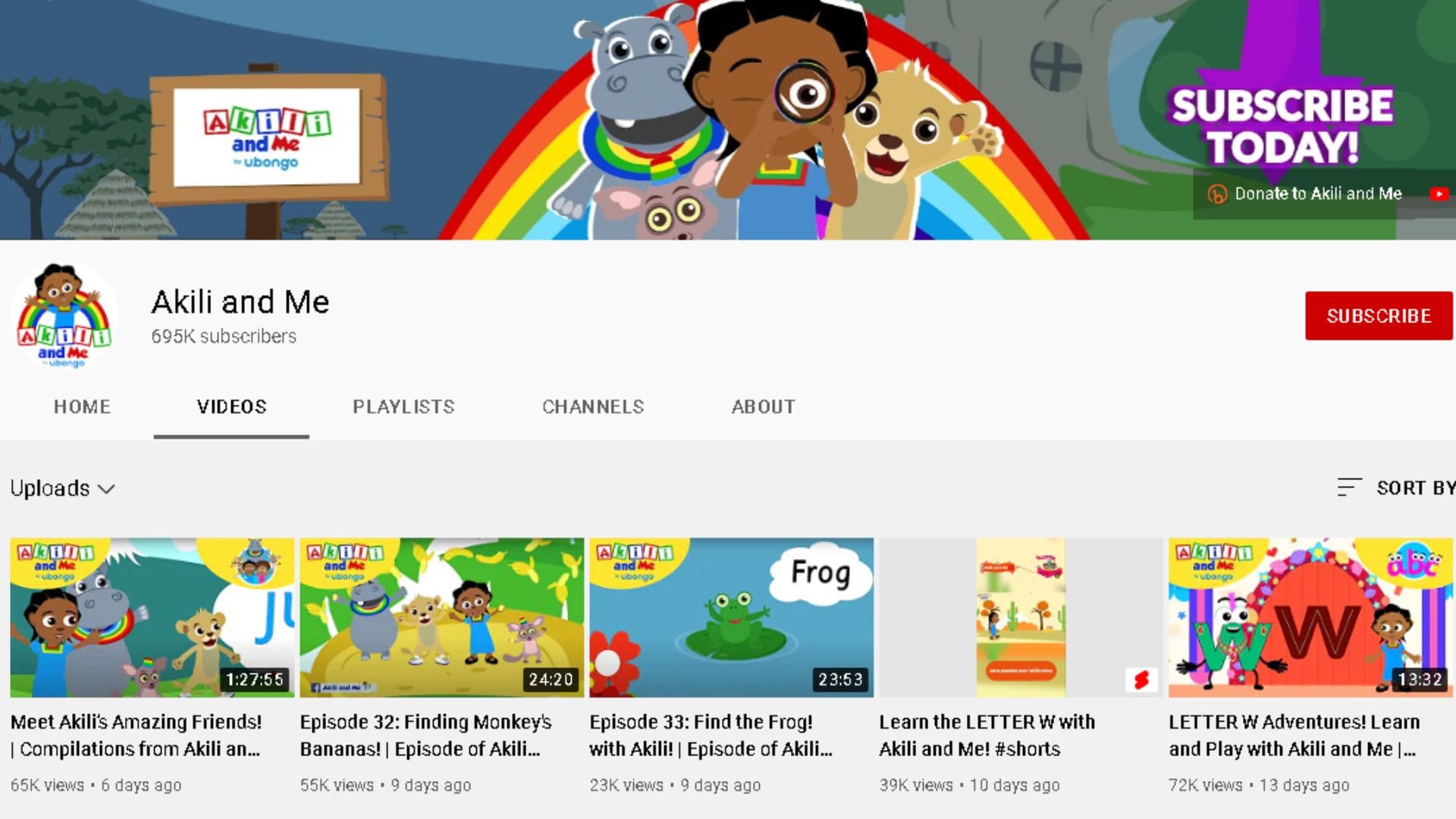The width and height of the screenshot is (1456, 819).
Task: Open the PLAYLISTS tab
Action: click(x=403, y=407)
